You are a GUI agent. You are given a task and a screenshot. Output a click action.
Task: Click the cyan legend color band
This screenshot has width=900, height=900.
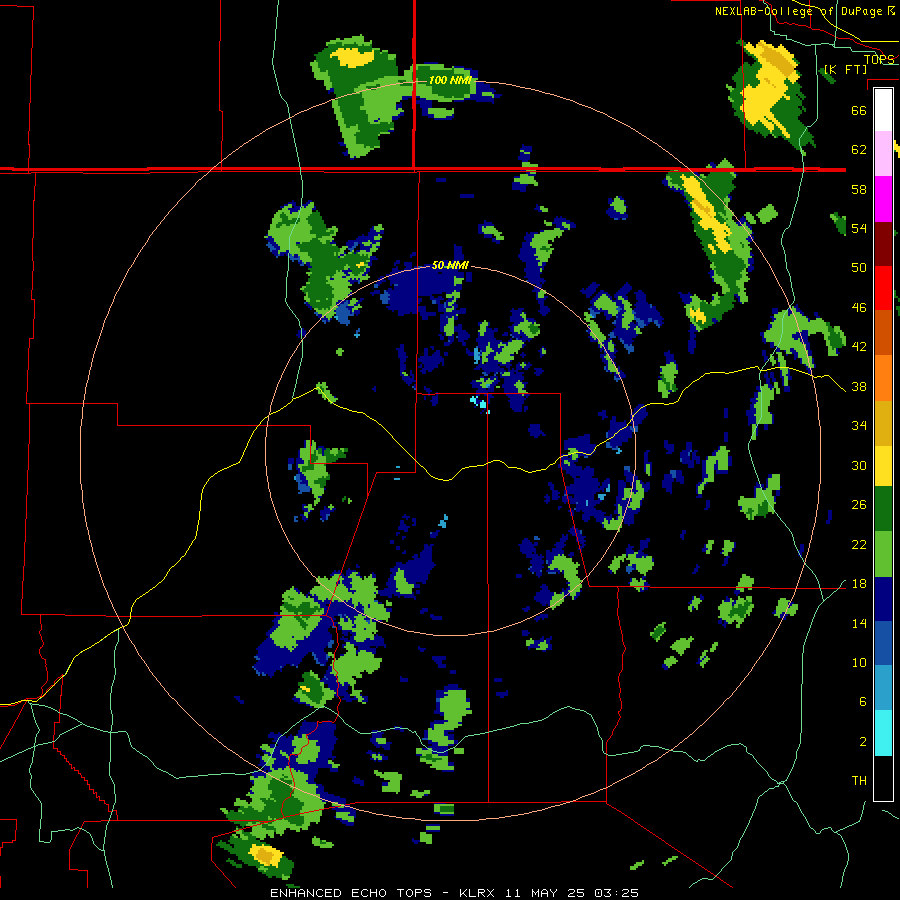[x=883, y=733]
